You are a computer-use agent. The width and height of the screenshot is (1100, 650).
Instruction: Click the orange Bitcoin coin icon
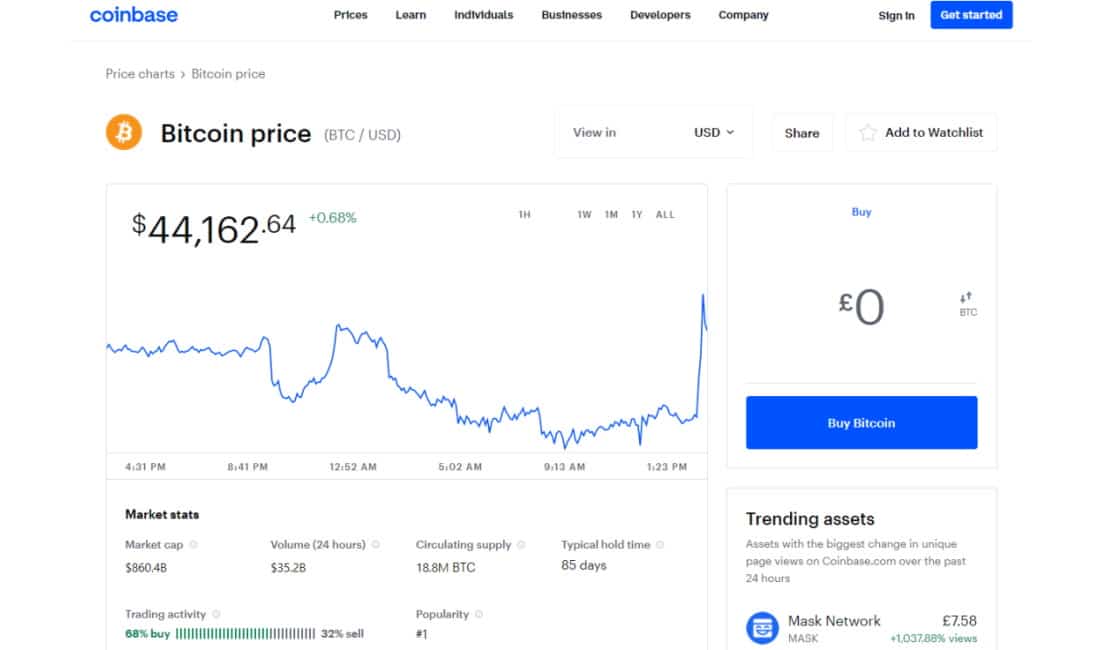click(123, 132)
